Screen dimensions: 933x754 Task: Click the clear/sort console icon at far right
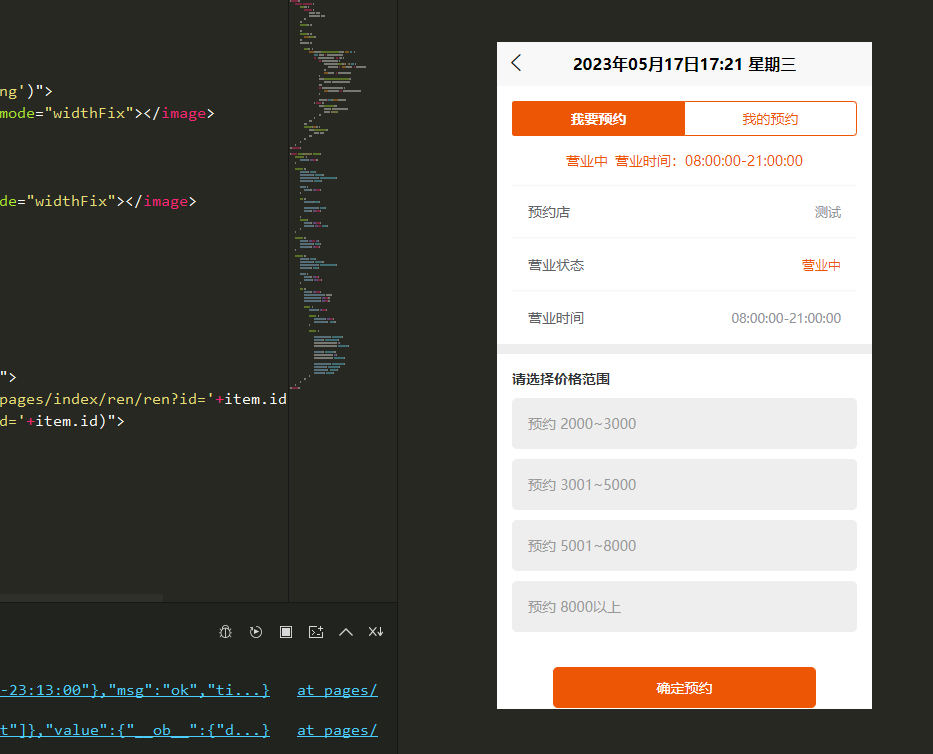tap(376, 632)
